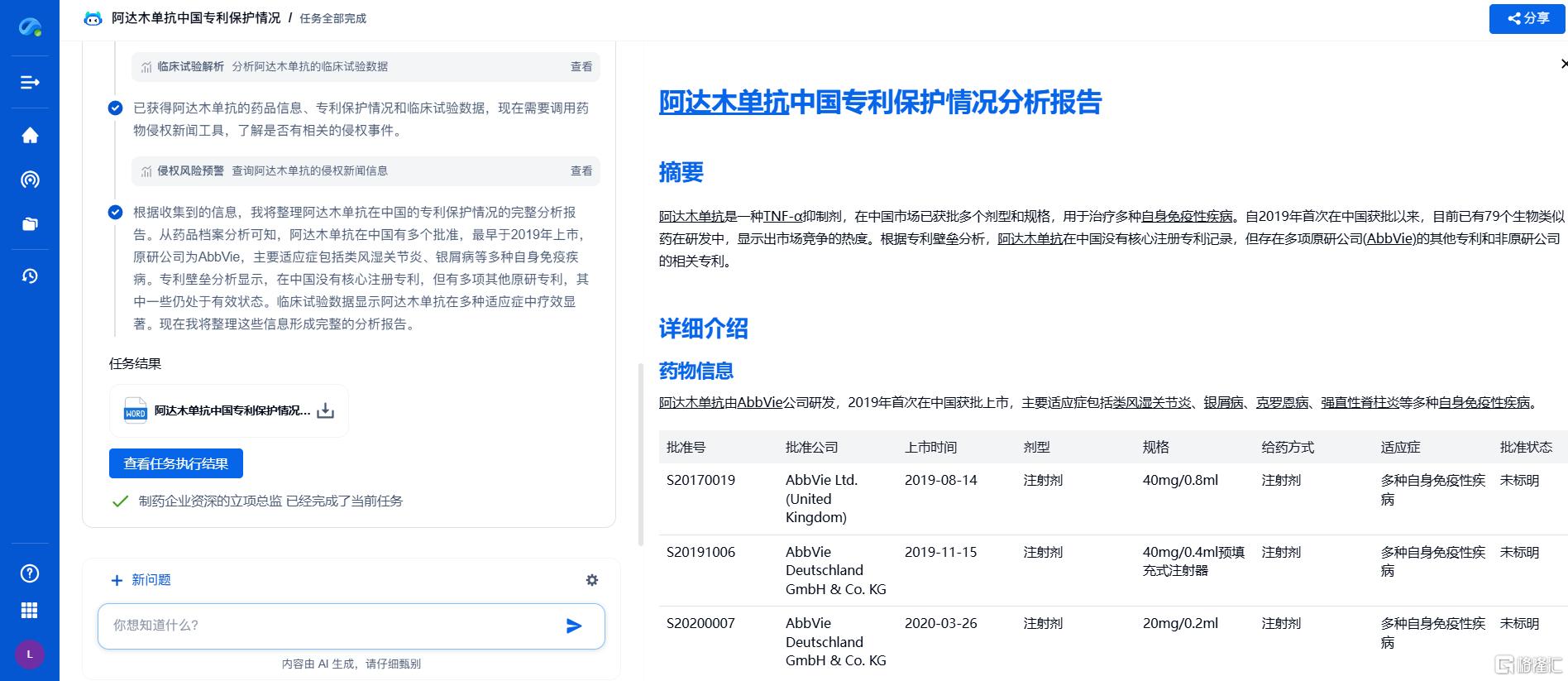This screenshot has height=681, width=1568.
Task: Click 任务全部完成 status in header
Action: (x=333, y=18)
